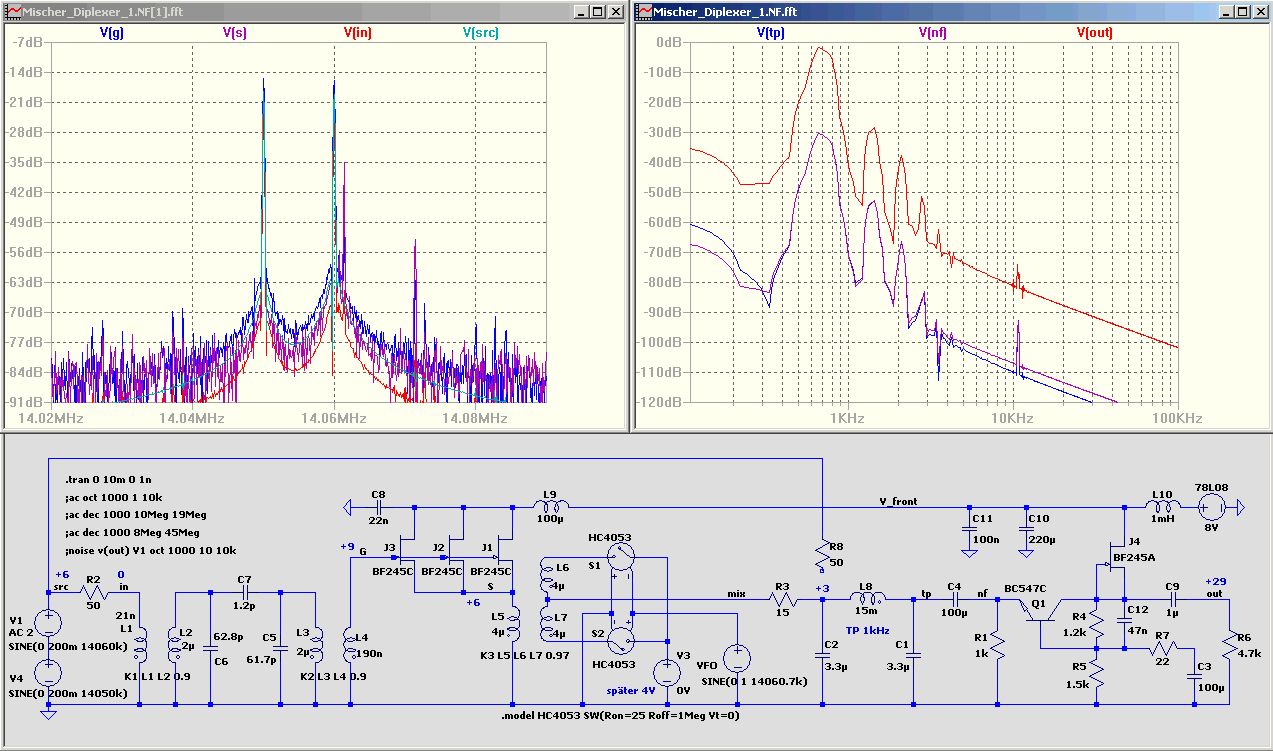This screenshot has height=751, width=1273.
Task: Select the S2 HC4053 switch symbol
Action: click(620, 639)
